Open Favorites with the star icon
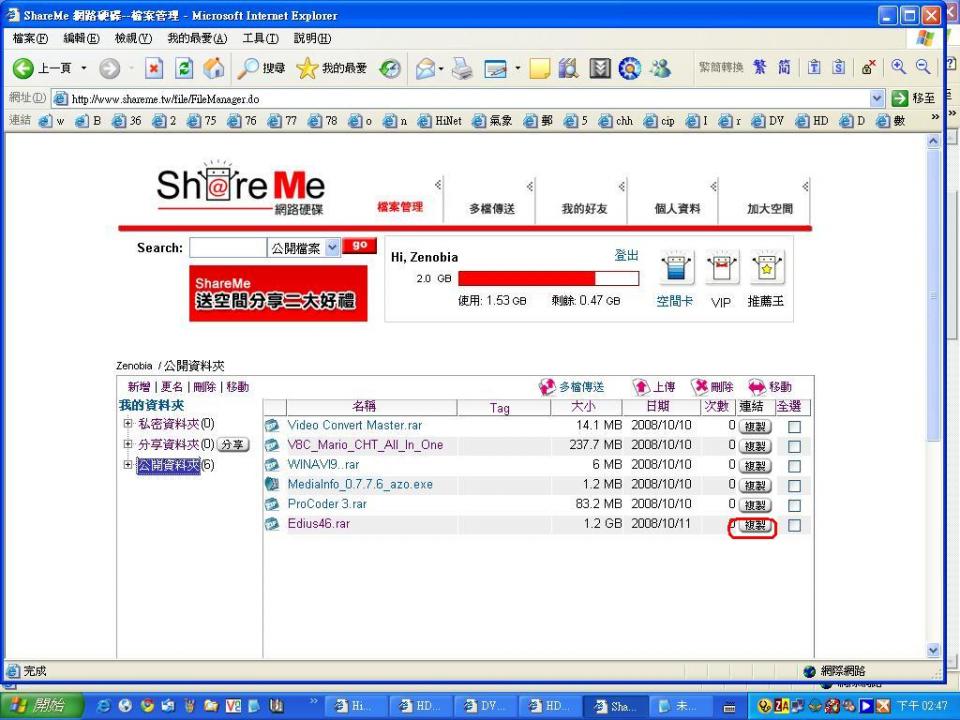 pyautogui.click(x=306, y=68)
